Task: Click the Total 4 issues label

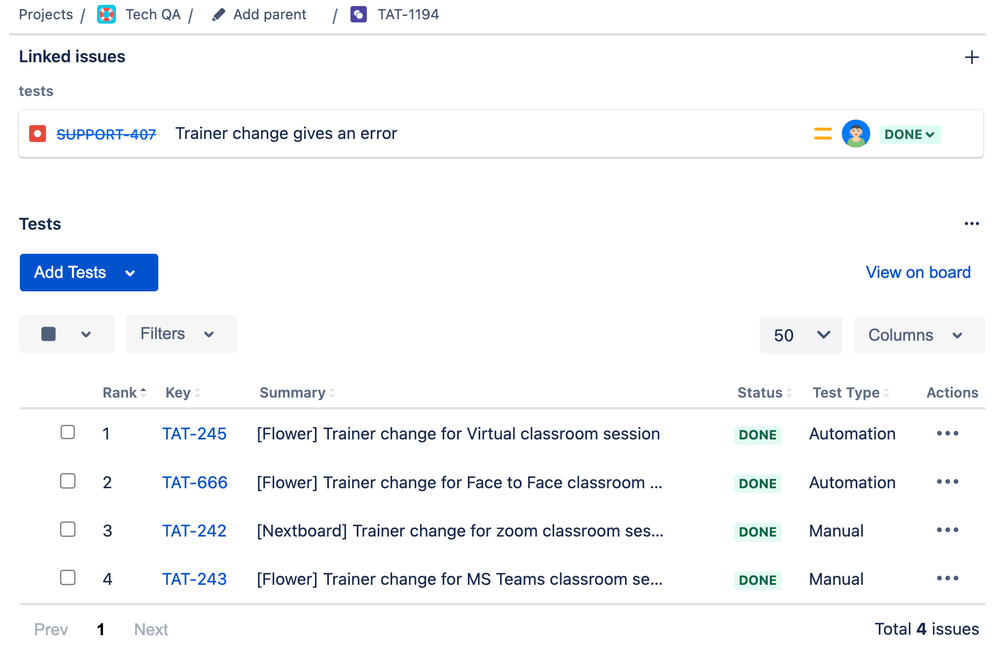Action: tap(926, 629)
